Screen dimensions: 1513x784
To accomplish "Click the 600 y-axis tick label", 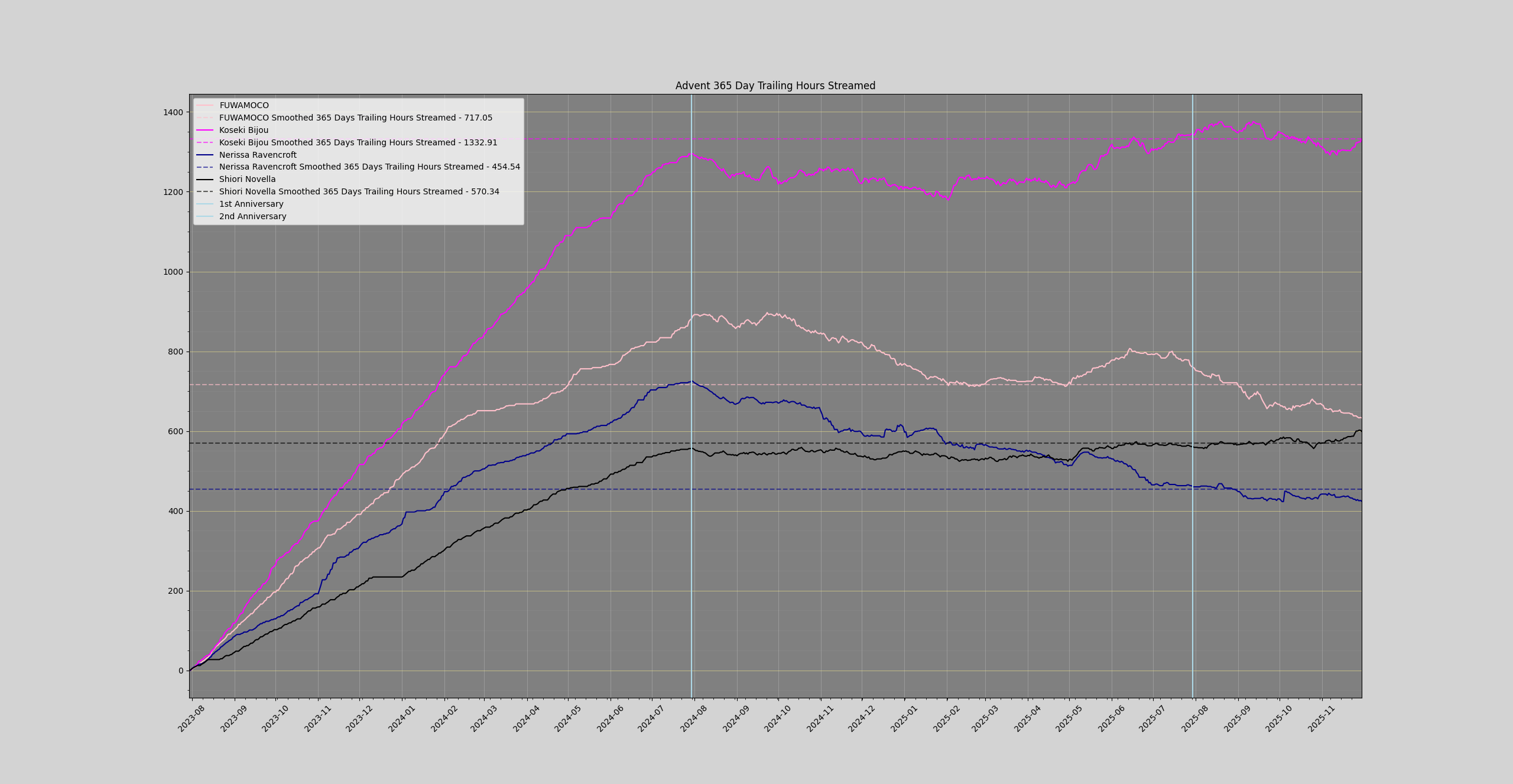I will pyautogui.click(x=176, y=431).
